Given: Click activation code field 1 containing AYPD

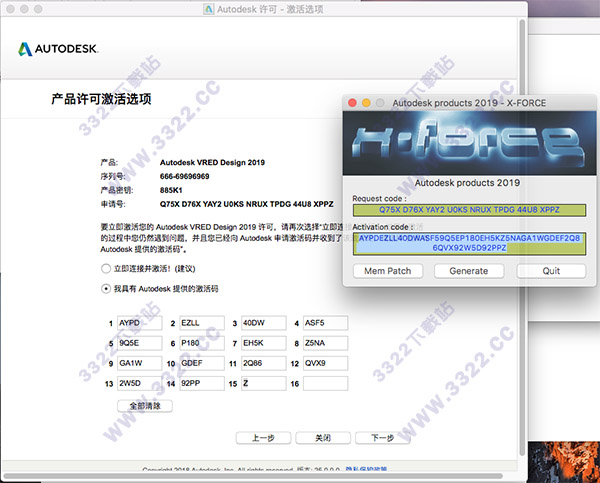Looking at the screenshot, I should [x=140, y=323].
